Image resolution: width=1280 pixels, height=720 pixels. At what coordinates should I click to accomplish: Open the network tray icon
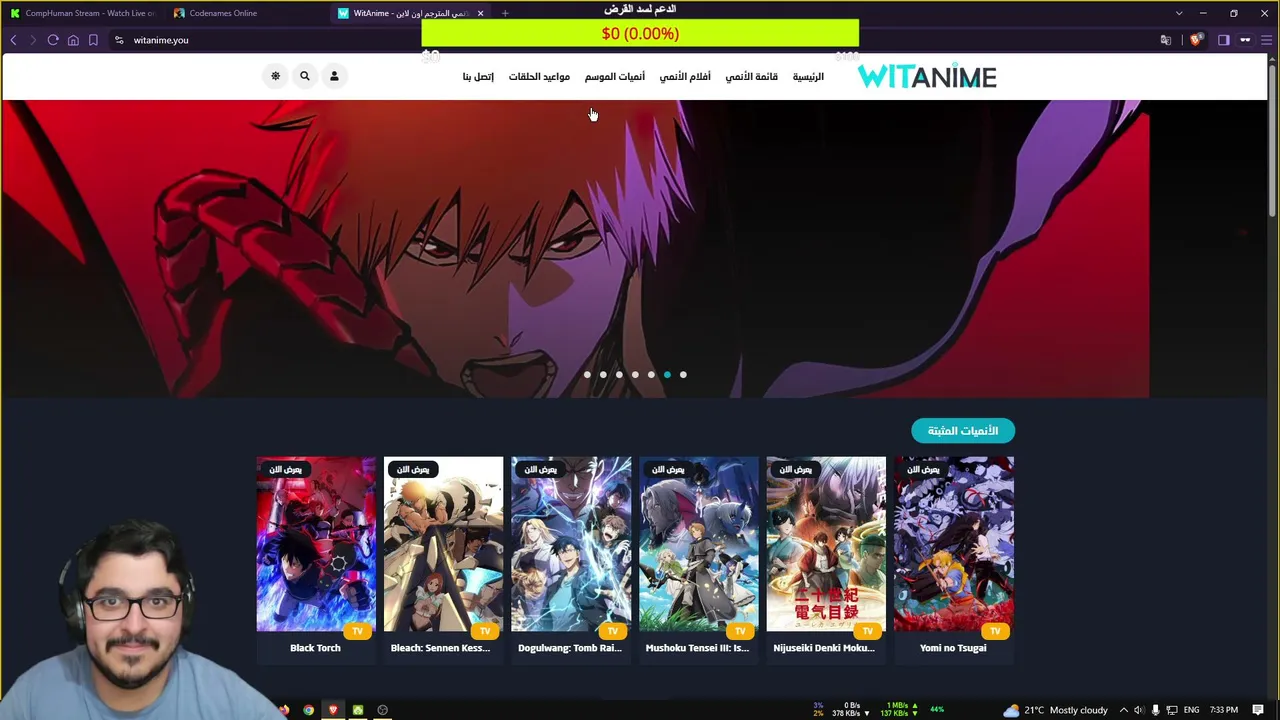1172,710
